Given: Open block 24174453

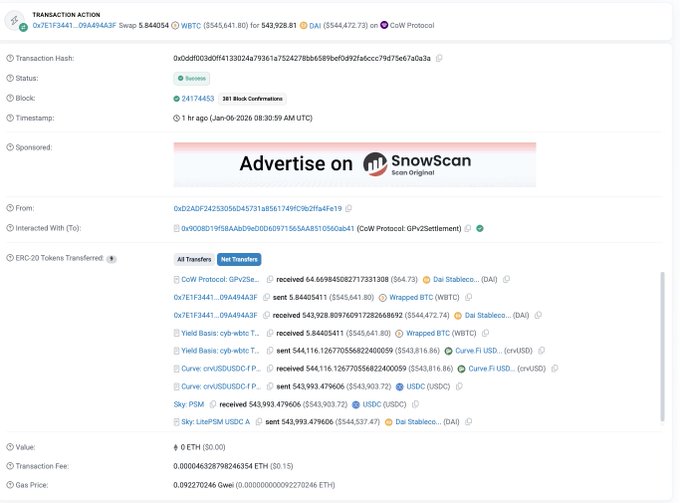Looking at the screenshot, I should click(x=198, y=98).
